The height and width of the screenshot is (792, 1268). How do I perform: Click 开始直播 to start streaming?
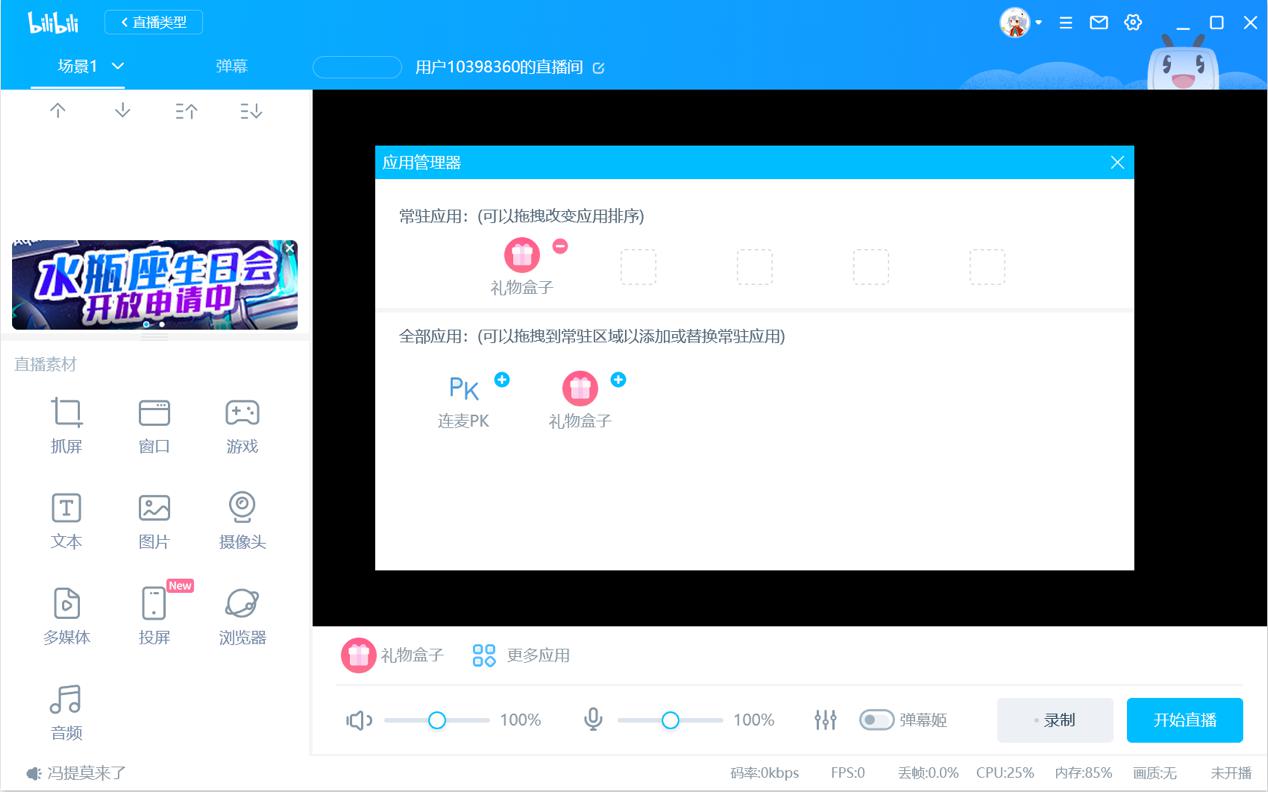pyautogui.click(x=1185, y=720)
